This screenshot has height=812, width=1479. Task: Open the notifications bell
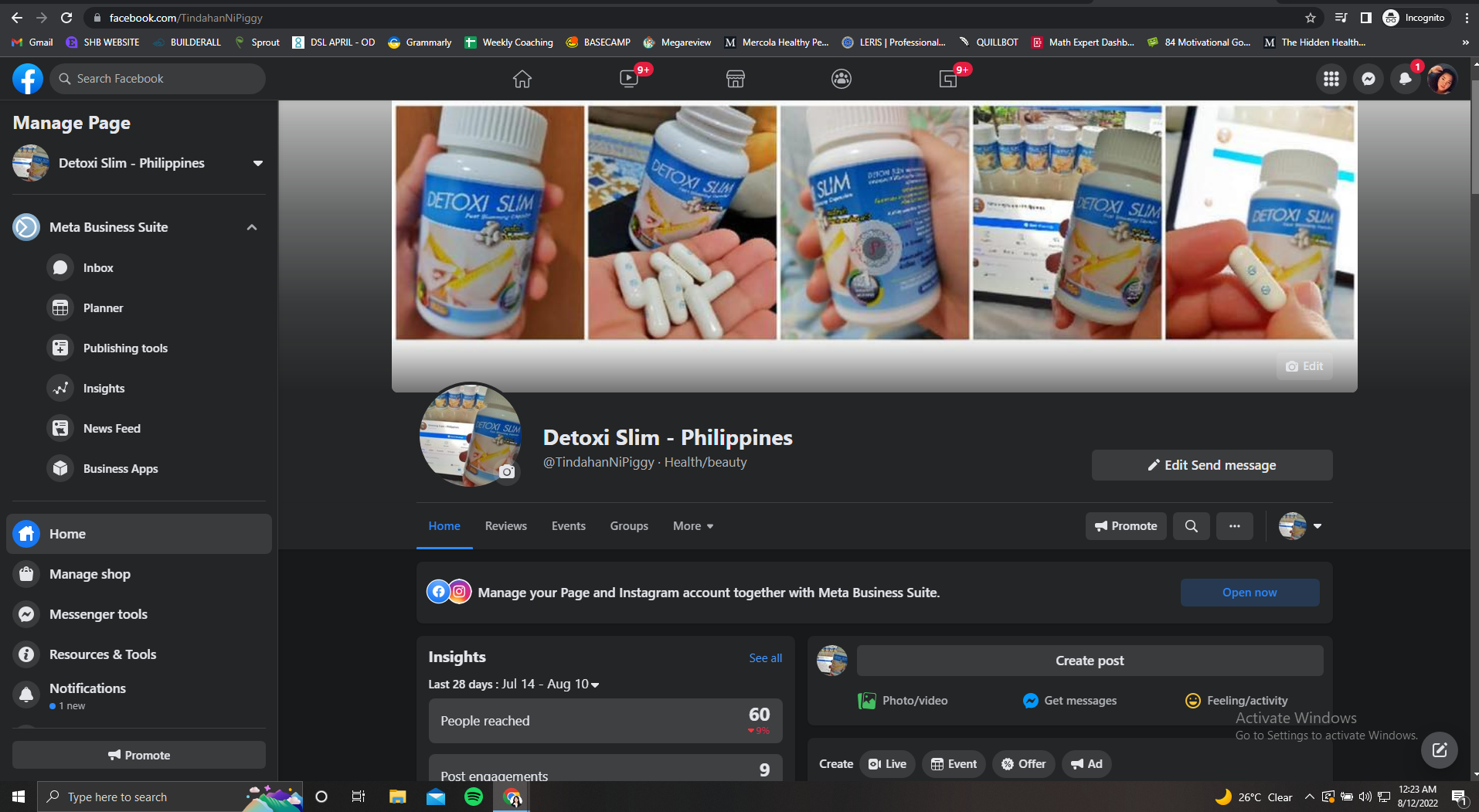[x=1405, y=78]
